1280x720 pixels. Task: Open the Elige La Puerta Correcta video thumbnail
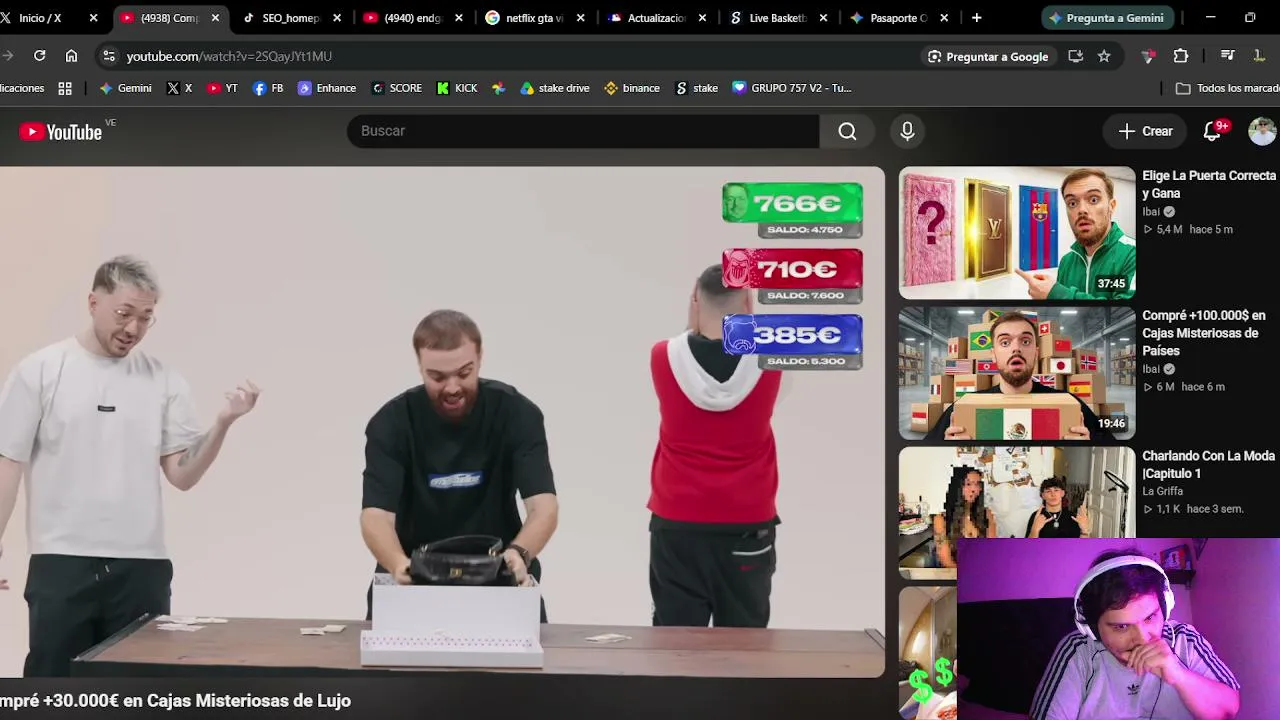click(x=1017, y=233)
